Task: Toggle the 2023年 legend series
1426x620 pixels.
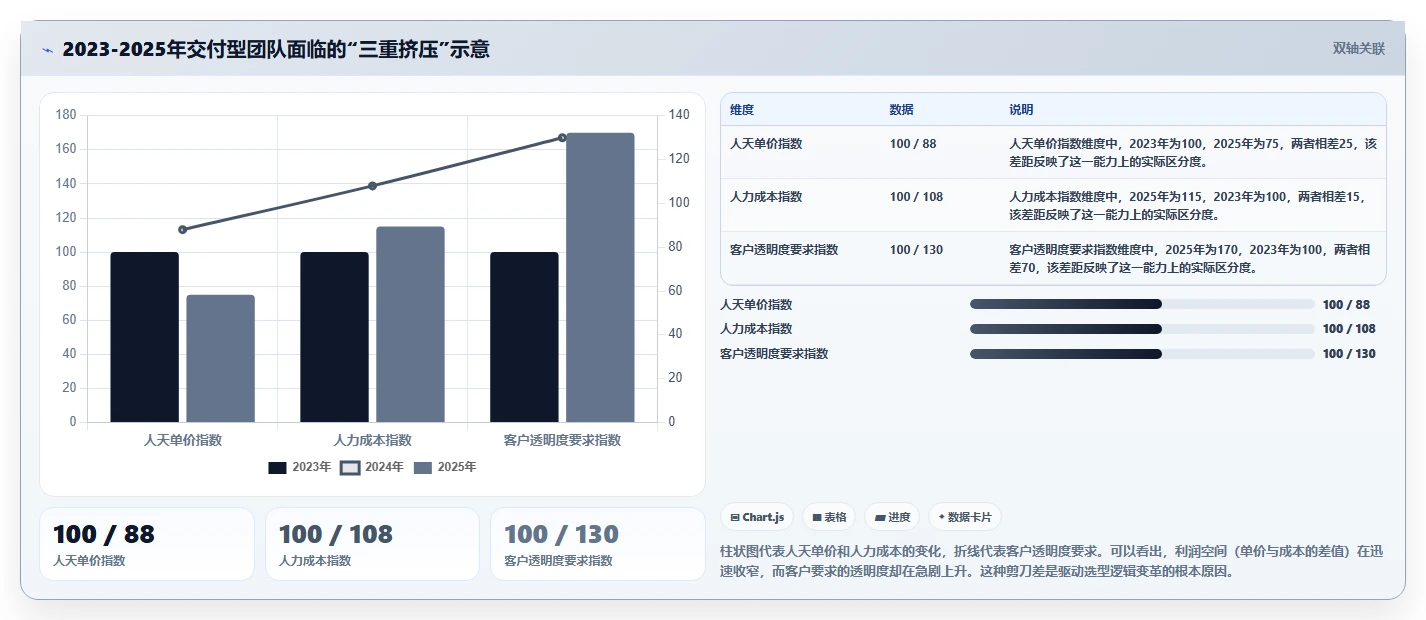Action: point(300,467)
